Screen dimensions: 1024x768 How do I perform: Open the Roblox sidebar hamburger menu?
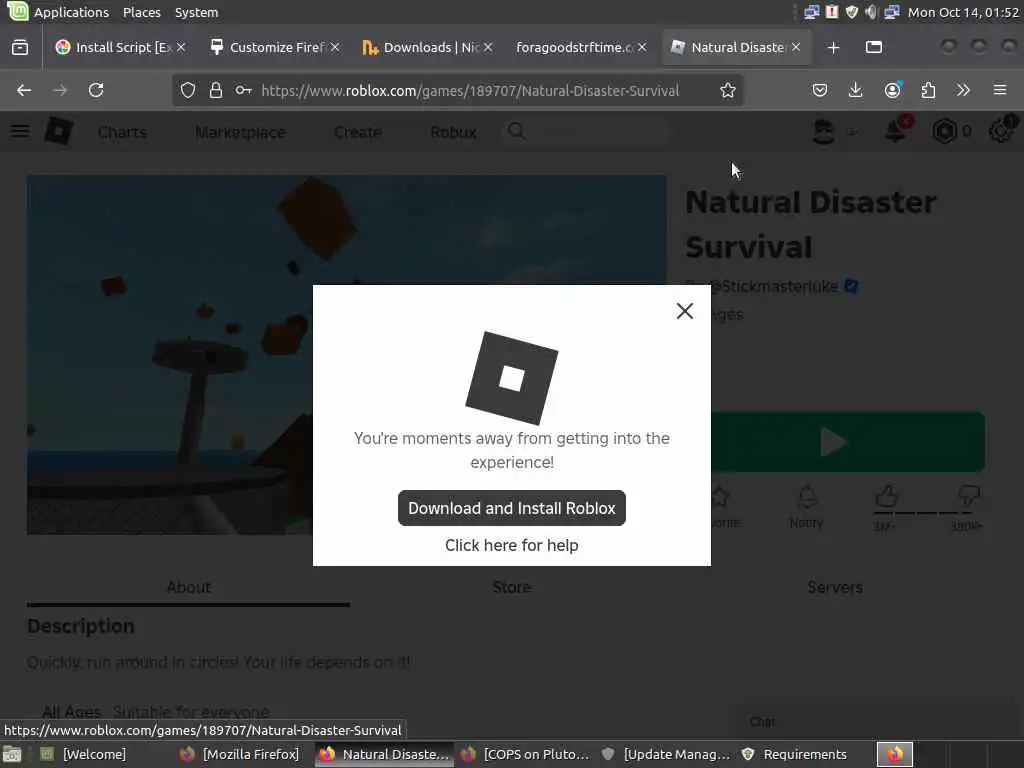(x=20, y=131)
